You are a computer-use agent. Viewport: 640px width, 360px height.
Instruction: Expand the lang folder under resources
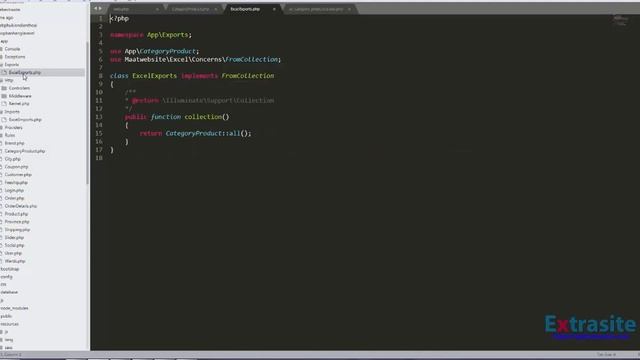[9, 340]
